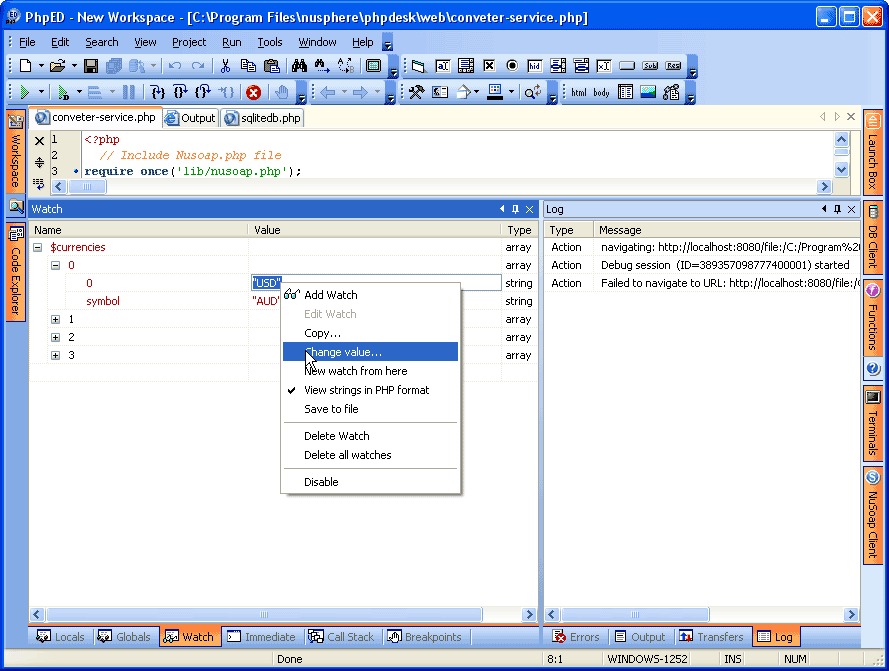Click the Save file toolbar icon
Screen dimensions: 889x671
(91, 66)
